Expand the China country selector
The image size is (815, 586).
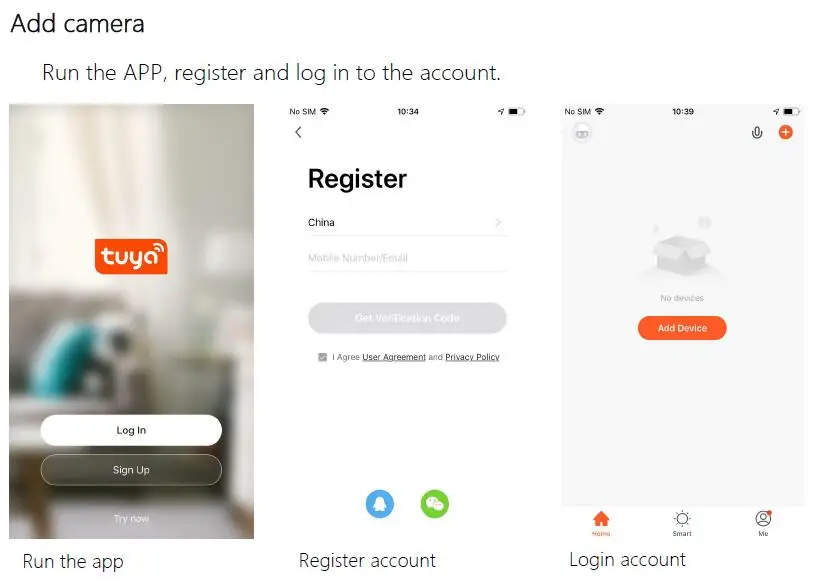[x=408, y=223]
